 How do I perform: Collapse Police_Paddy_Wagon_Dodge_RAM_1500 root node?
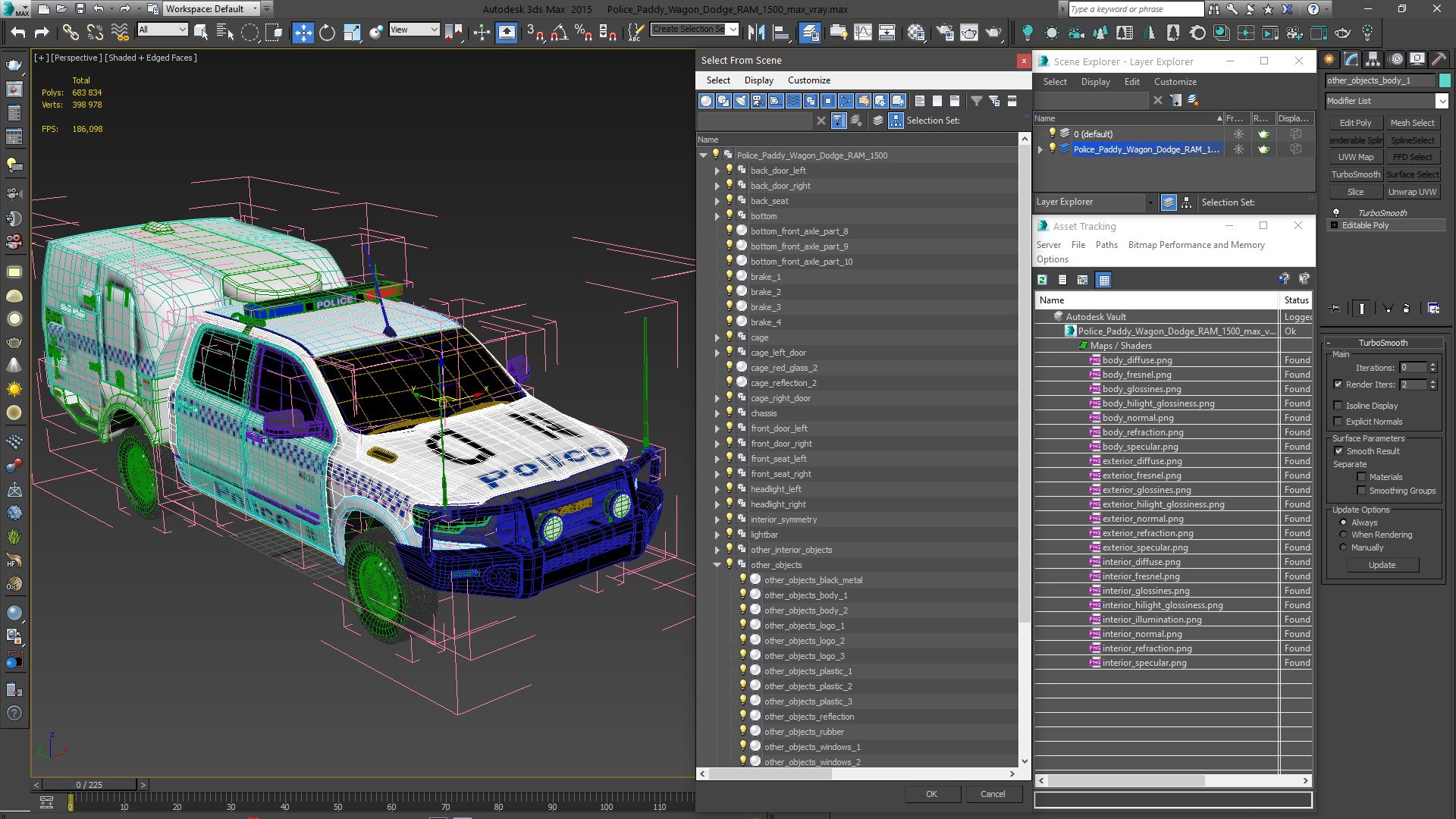703,155
